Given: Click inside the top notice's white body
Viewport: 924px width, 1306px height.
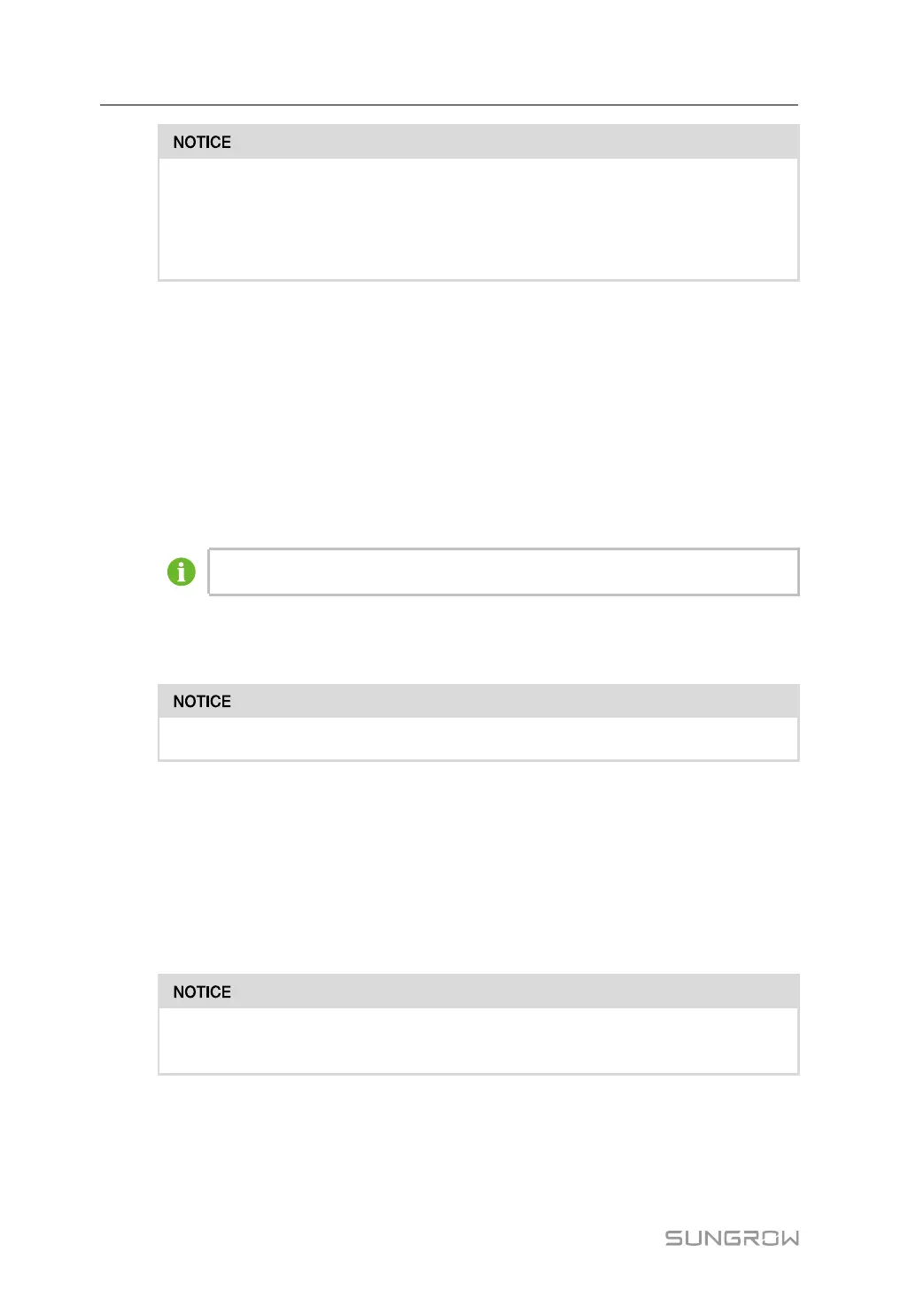Looking at the screenshot, I should pyautogui.click(x=478, y=219).
